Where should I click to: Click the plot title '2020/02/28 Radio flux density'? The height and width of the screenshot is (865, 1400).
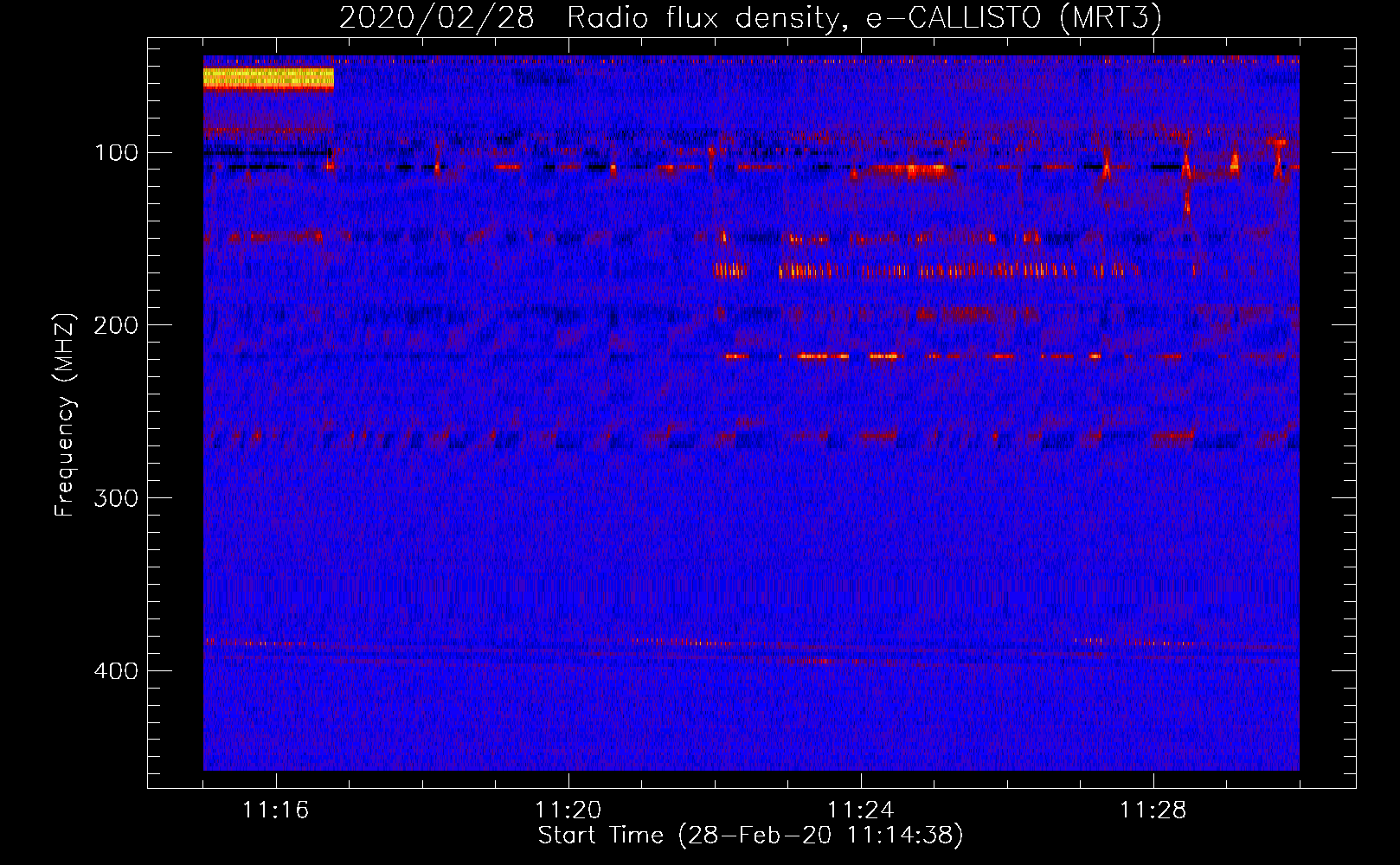[750, 17]
